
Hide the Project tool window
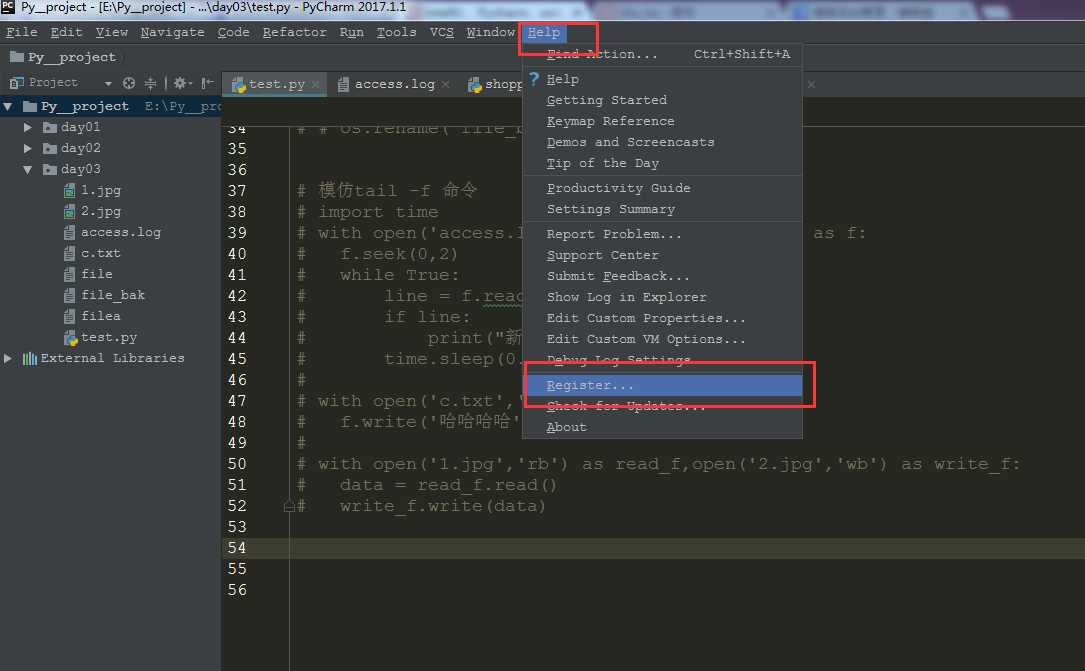point(206,83)
